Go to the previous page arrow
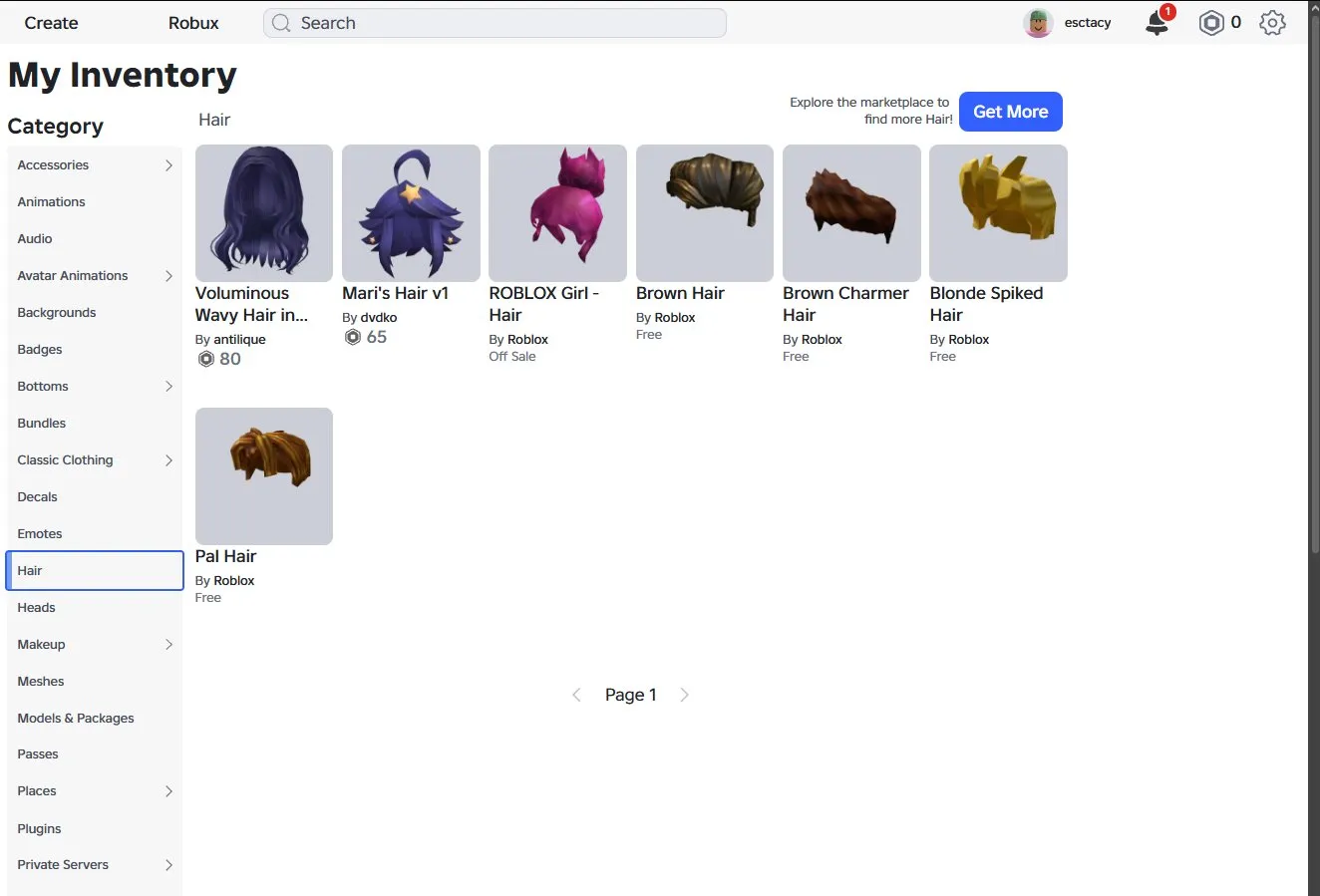Viewport: 1320px width, 896px height. click(576, 695)
